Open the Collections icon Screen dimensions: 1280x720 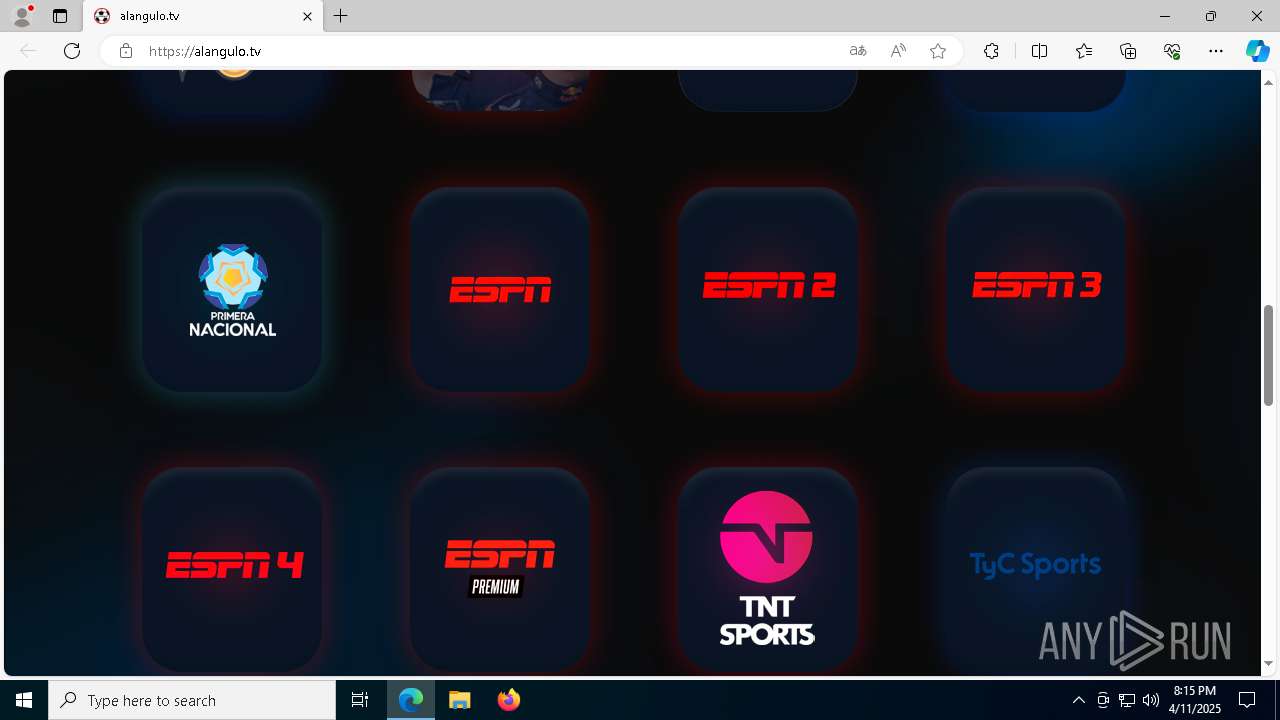[1128, 51]
